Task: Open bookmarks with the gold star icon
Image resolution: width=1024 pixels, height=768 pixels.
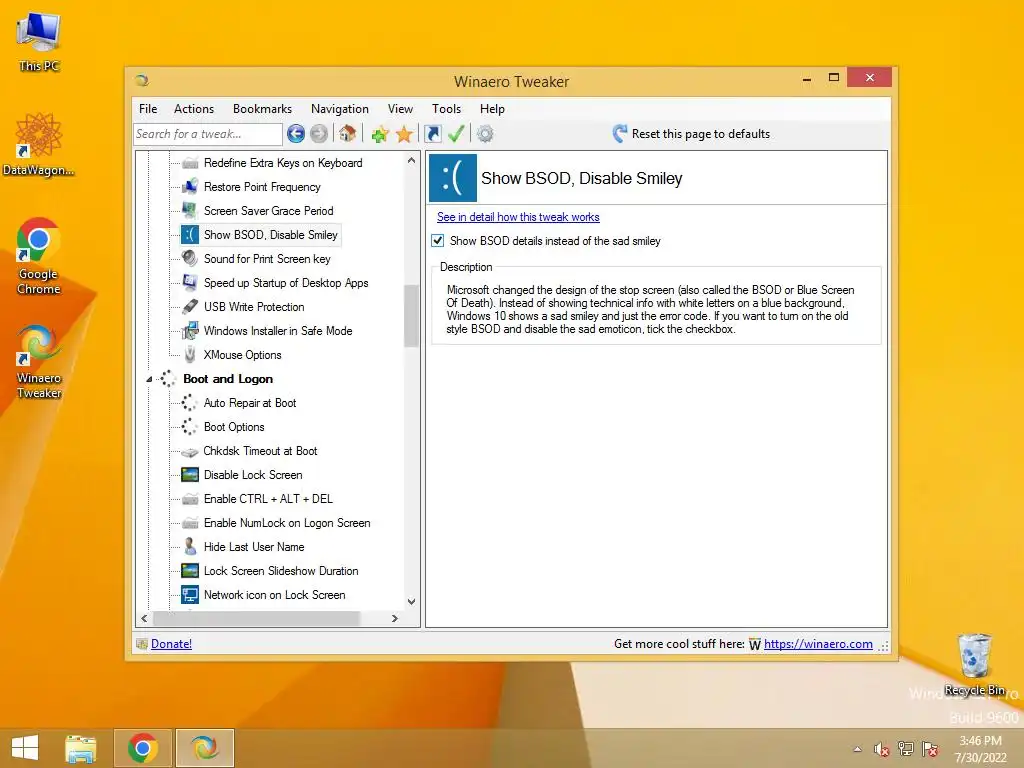Action: [x=404, y=134]
